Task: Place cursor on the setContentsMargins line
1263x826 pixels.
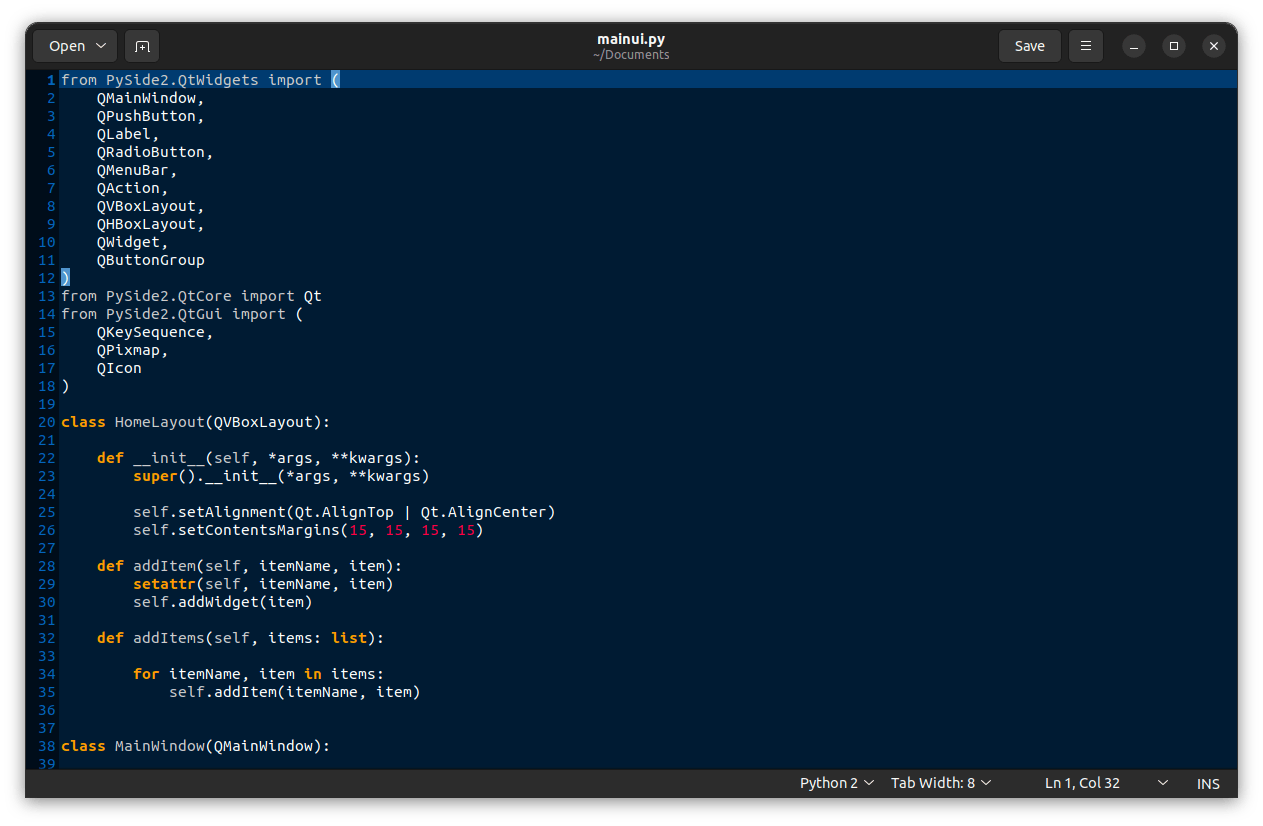Action: pyautogui.click(x=308, y=530)
